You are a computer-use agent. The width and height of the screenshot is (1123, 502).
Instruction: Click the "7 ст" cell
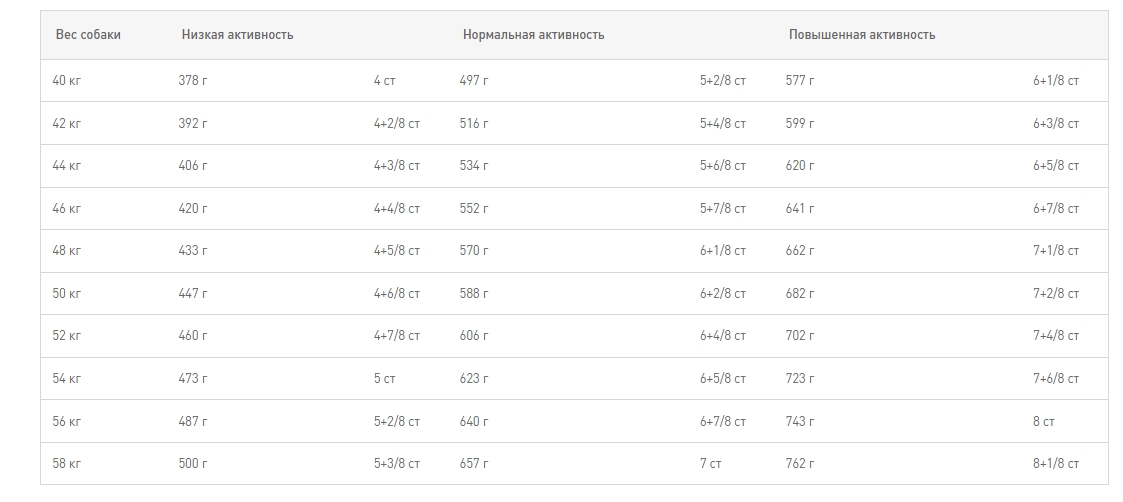(x=711, y=465)
